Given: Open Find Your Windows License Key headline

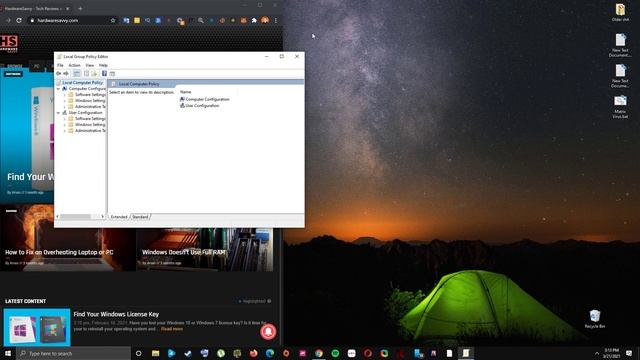Looking at the screenshot, I should tap(116, 314).
